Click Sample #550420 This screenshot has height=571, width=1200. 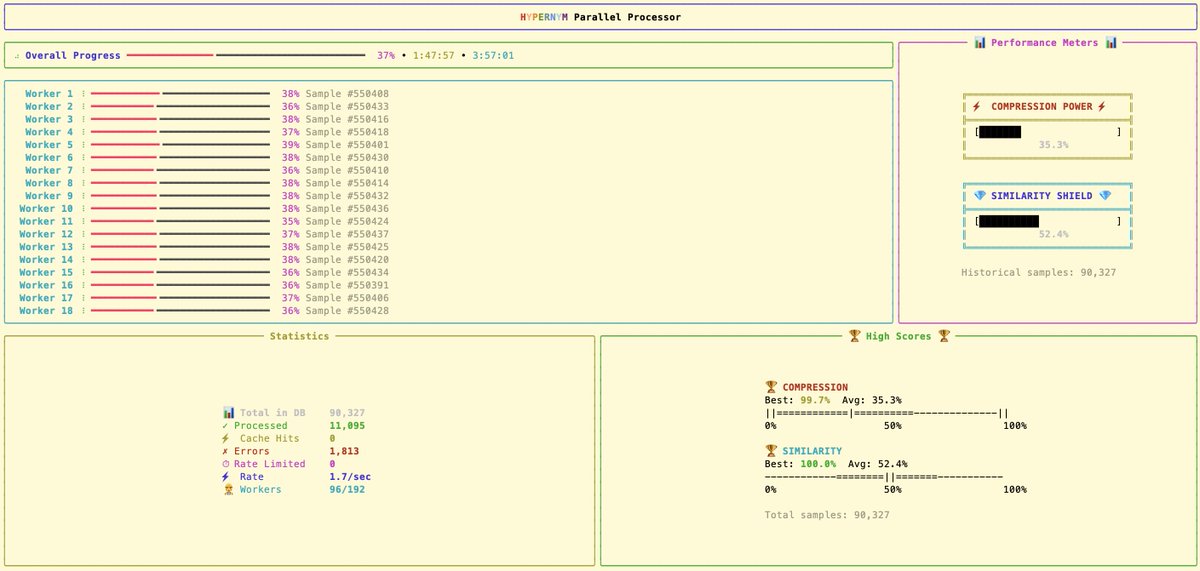pyautogui.click(x=347, y=260)
